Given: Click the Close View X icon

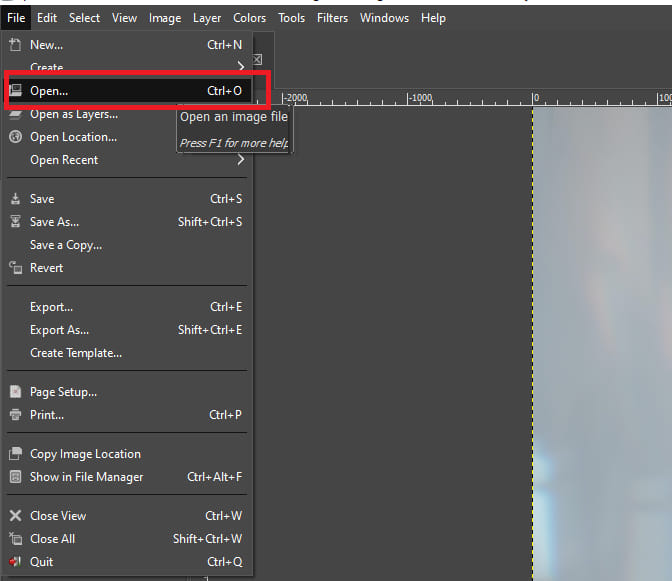Looking at the screenshot, I should (15, 515).
